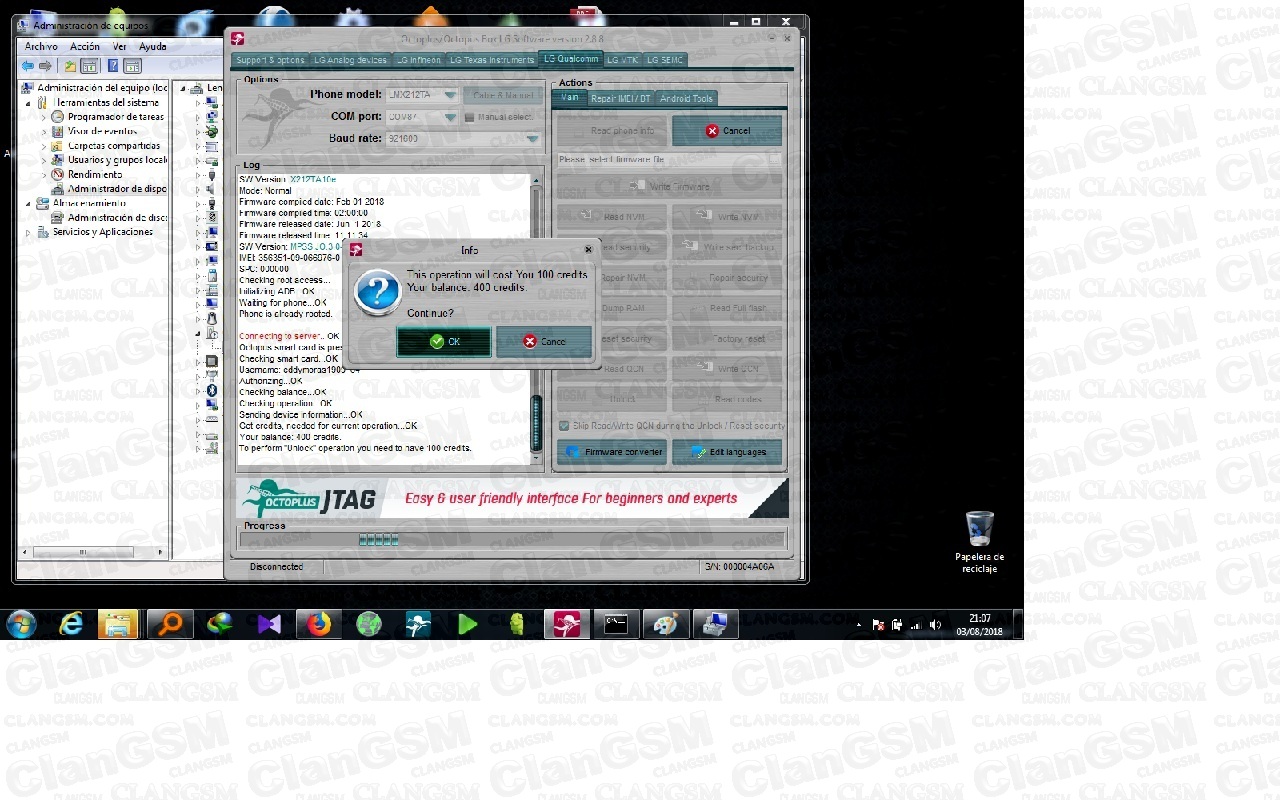
Task: Expand Servicios y Aplicaciones node
Action: click(x=29, y=232)
